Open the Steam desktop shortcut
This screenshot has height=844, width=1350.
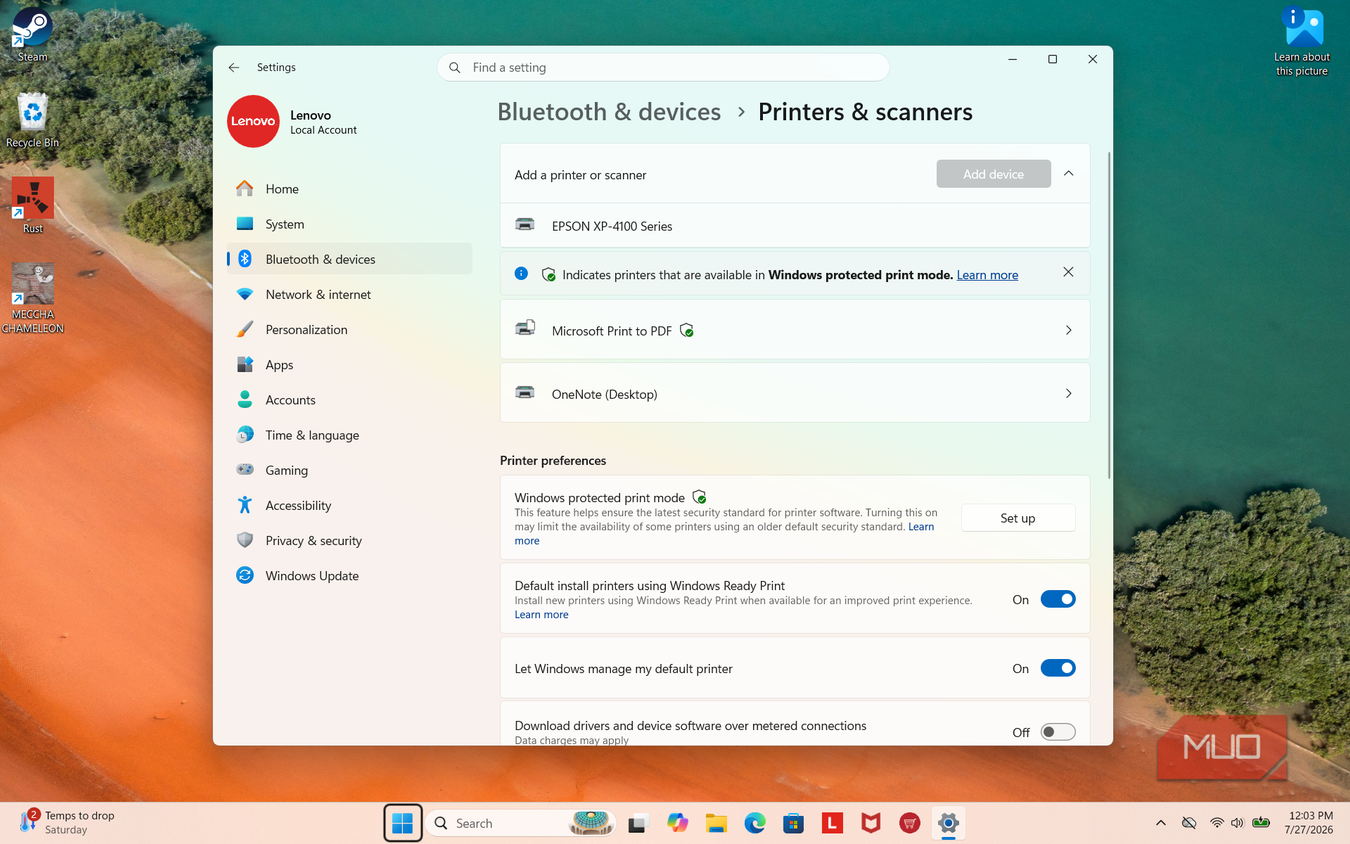tap(32, 34)
